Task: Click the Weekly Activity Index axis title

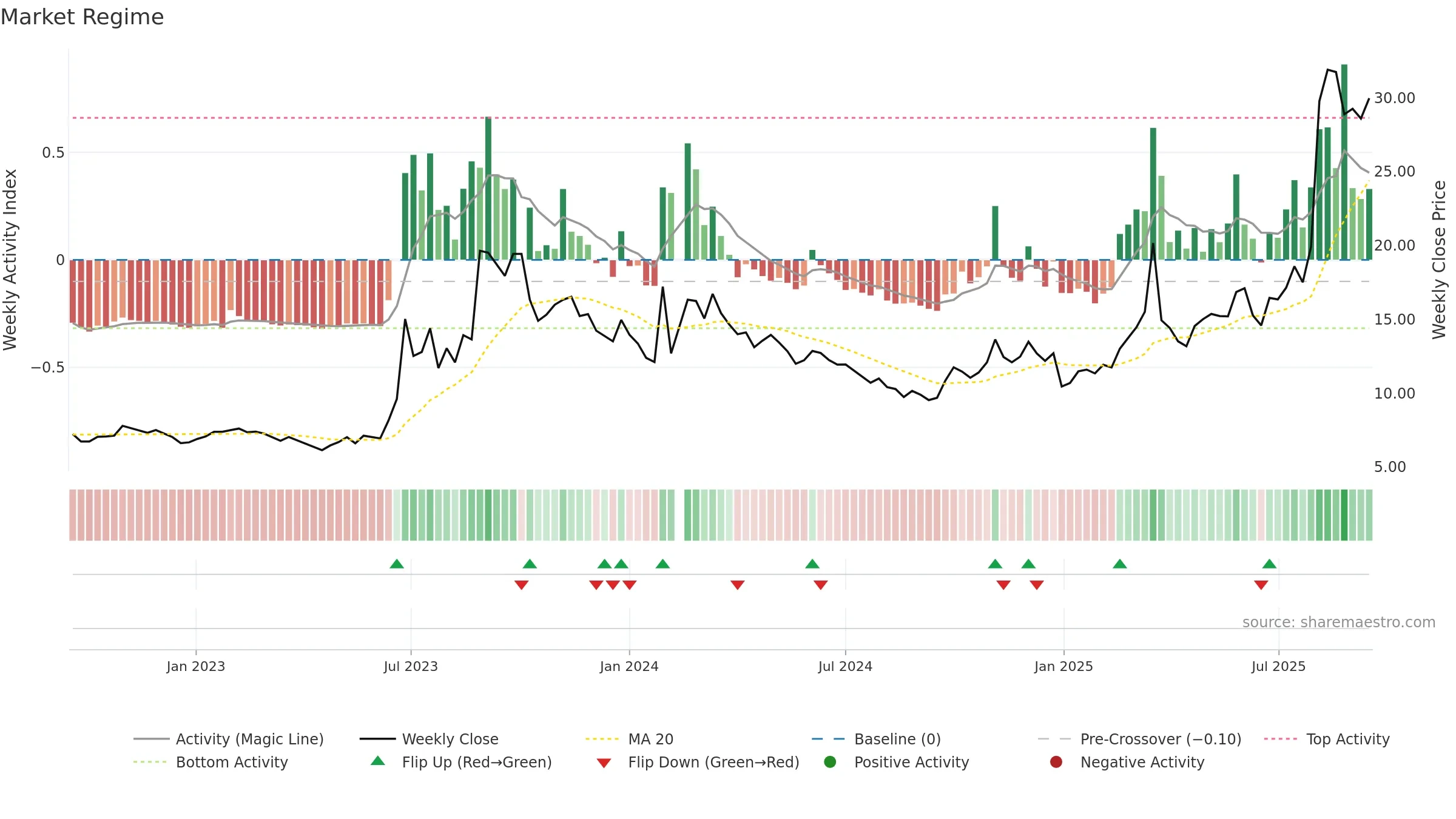Action: [10, 260]
